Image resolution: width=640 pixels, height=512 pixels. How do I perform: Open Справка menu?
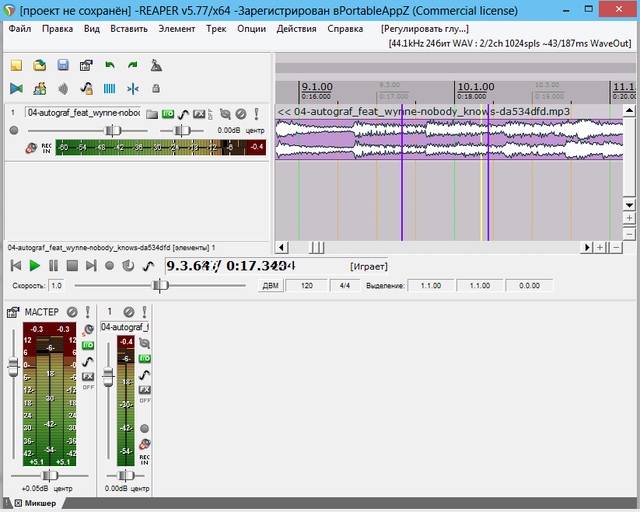pos(345,29)
